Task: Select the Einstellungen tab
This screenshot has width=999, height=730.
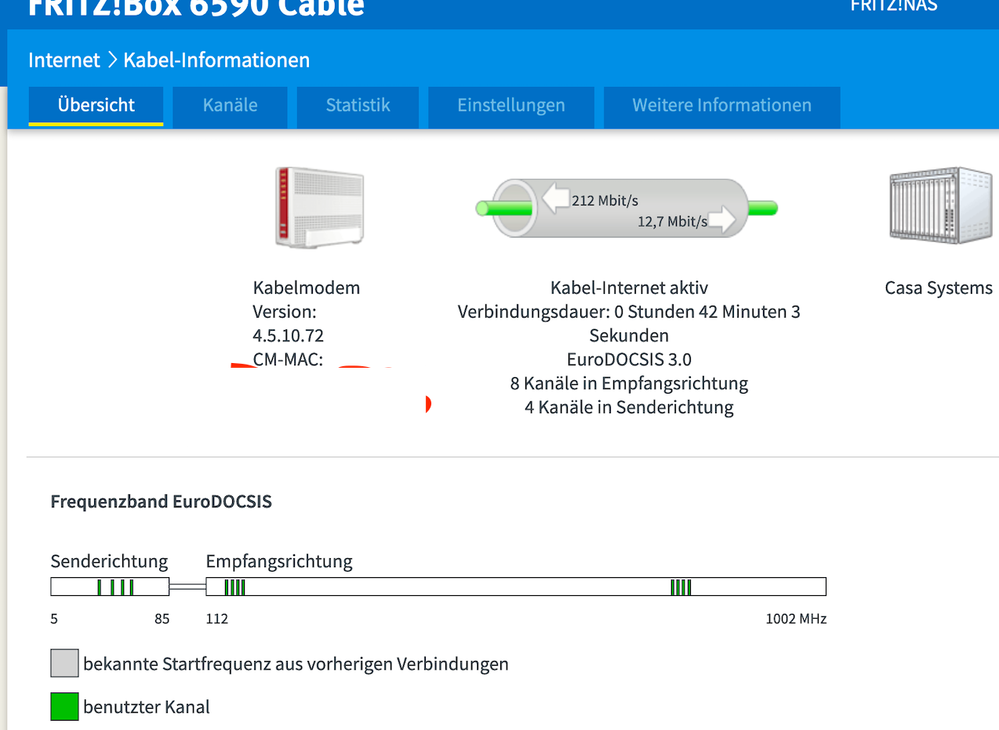Action: pyautogui.click(x=511, y=106)
